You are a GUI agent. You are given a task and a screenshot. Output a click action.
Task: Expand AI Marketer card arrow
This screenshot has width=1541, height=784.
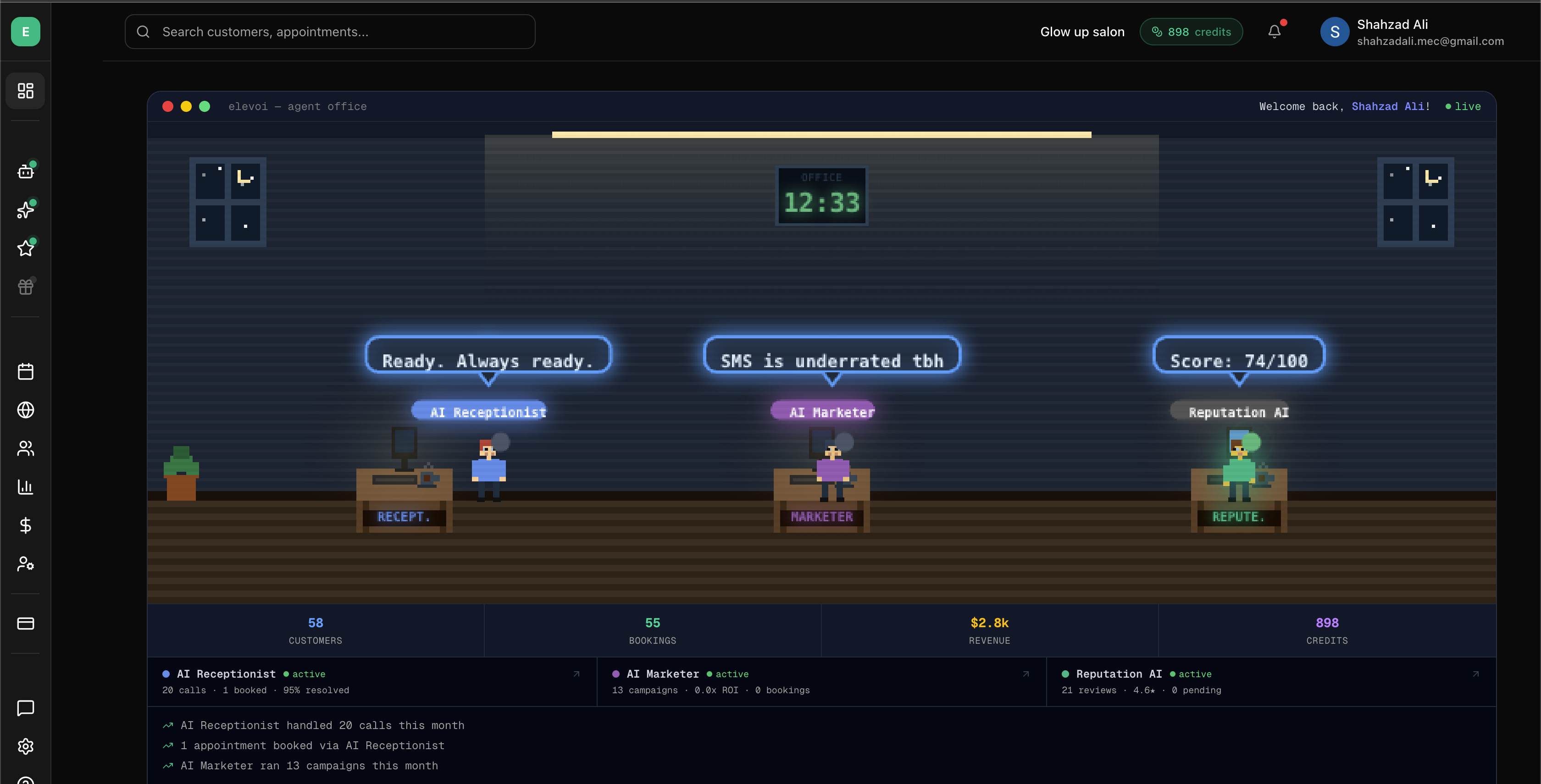1026,674
